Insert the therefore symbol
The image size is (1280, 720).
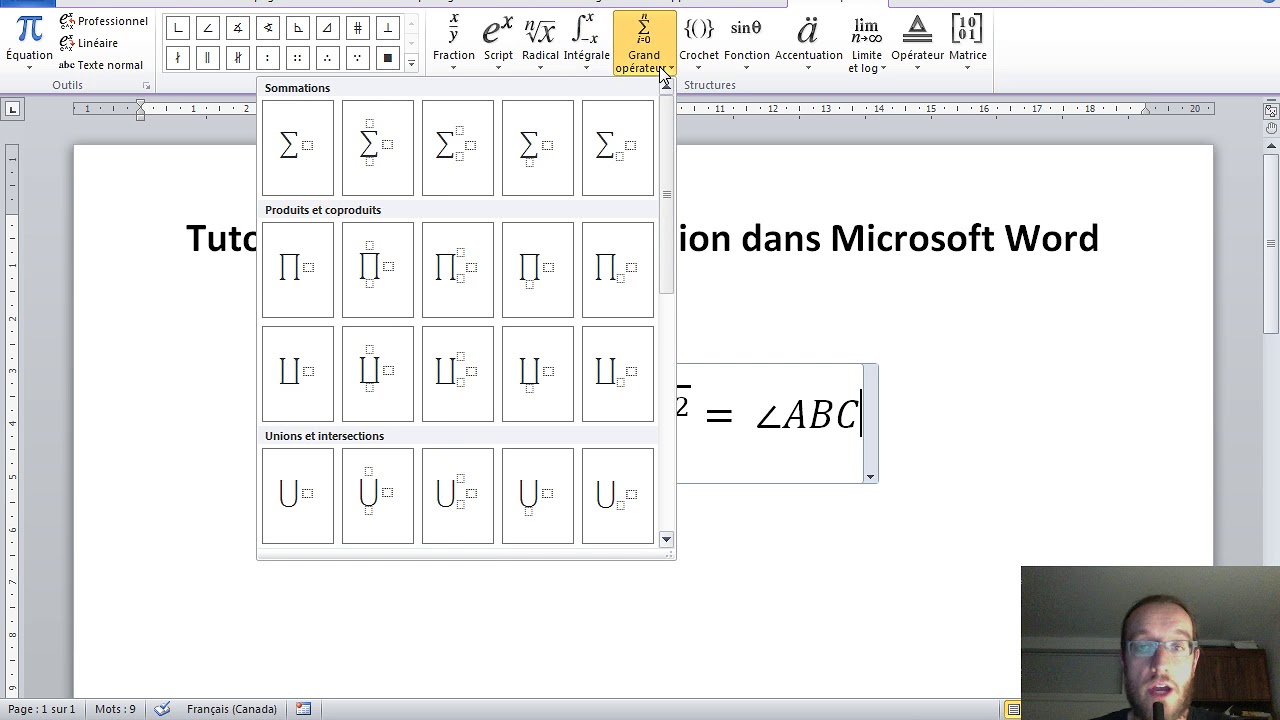(328, 58)
